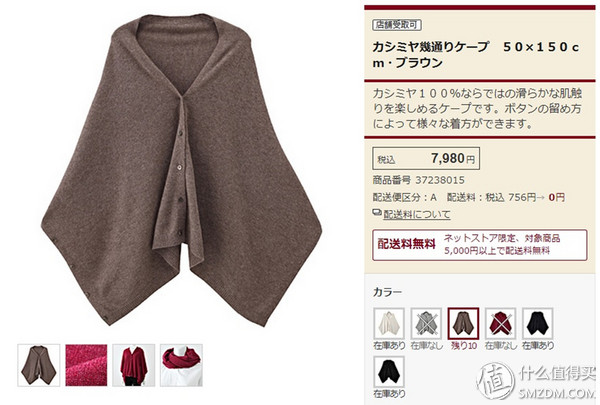Viewport: 600px width, 405px height.
Task: Click the main brown cashmere cape image
Action: [x=181, y=170]
